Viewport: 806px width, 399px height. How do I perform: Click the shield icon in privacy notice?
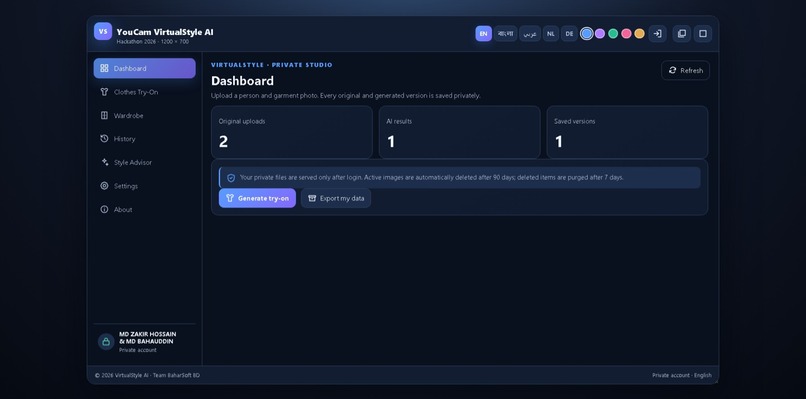[231, 178]
